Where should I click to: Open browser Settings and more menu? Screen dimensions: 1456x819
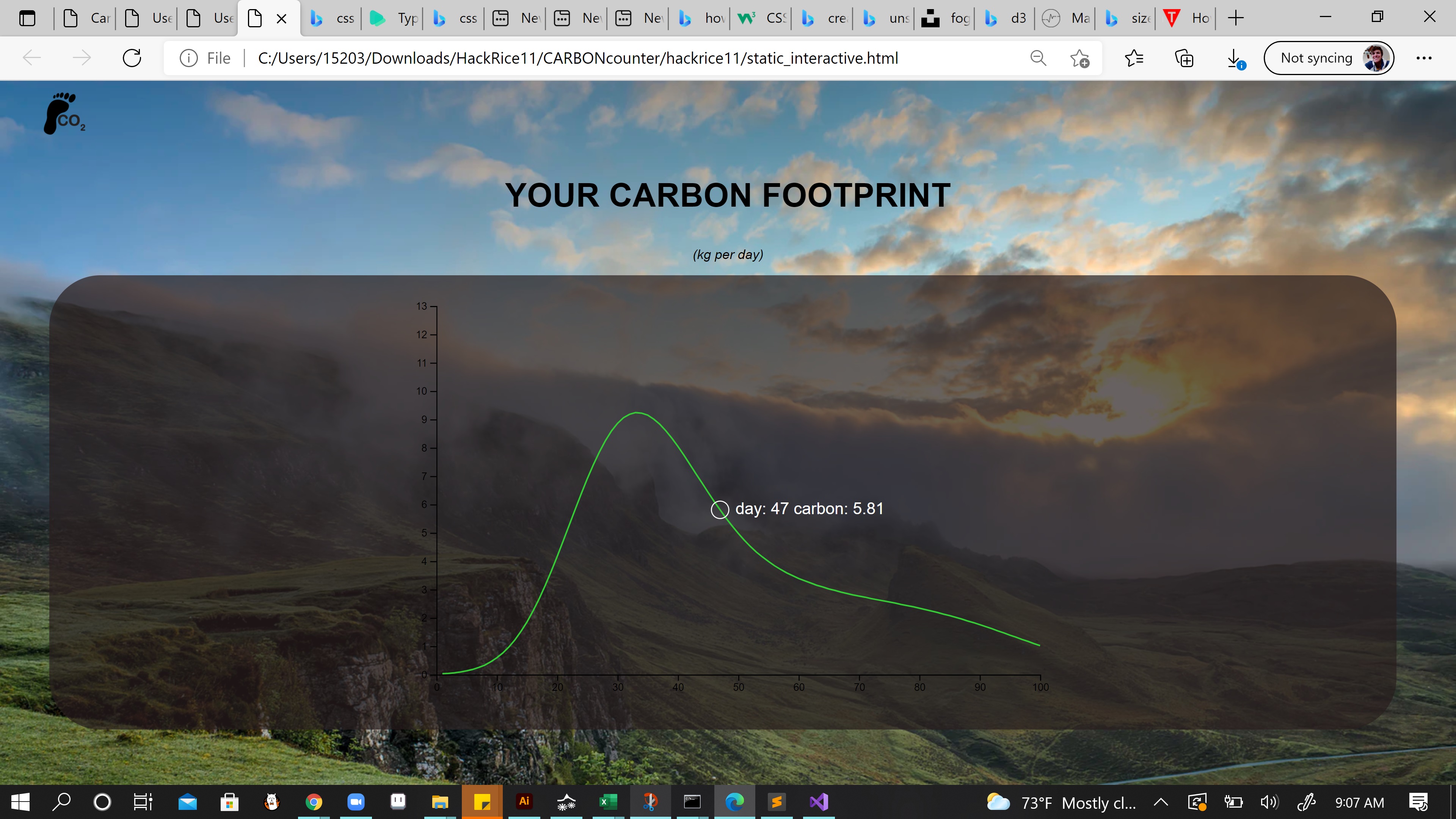(1424, 58)
